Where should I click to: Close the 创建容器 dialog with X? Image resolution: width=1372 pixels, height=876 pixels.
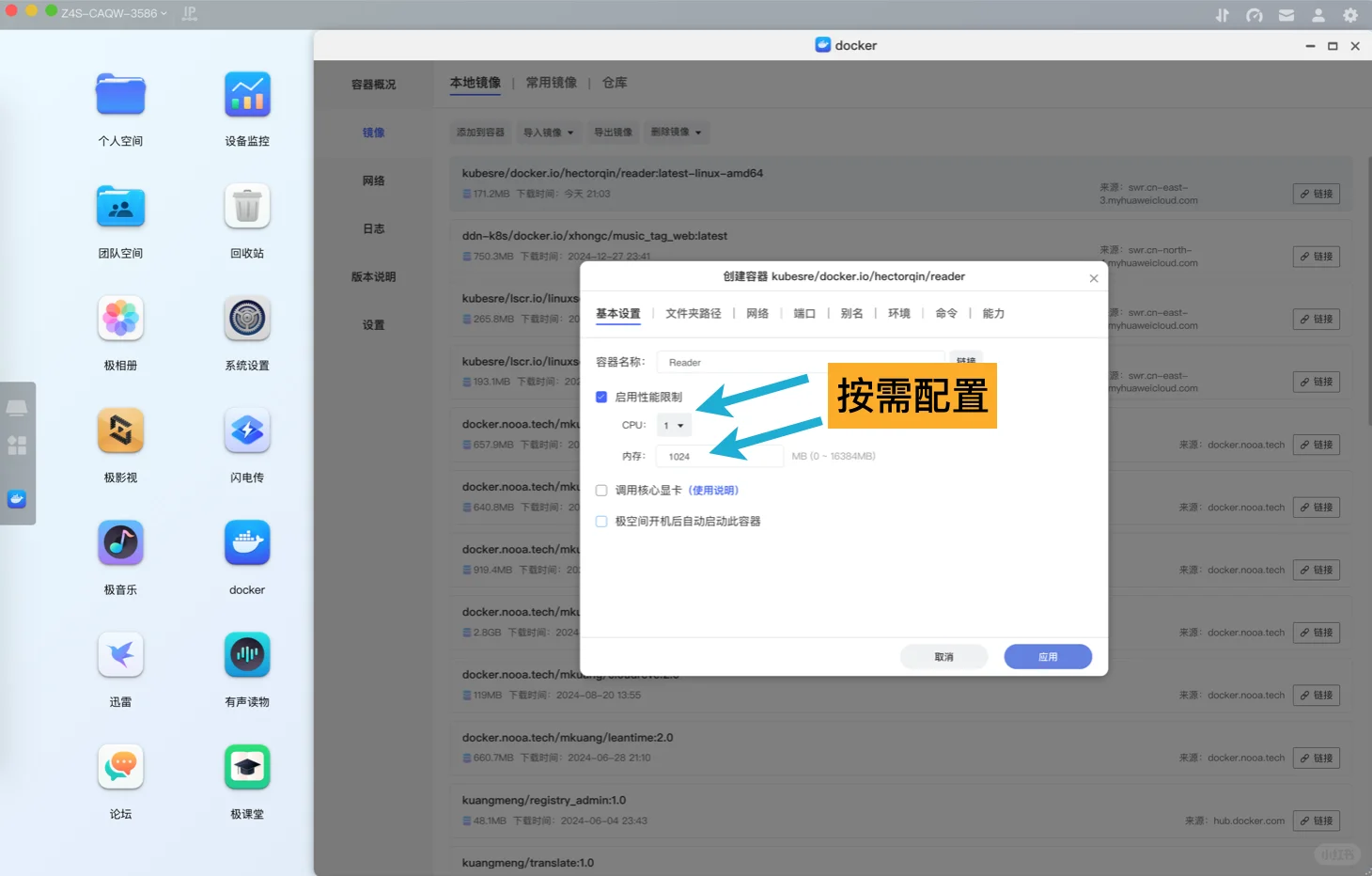pyautogui.click(x=1094, y=278)
